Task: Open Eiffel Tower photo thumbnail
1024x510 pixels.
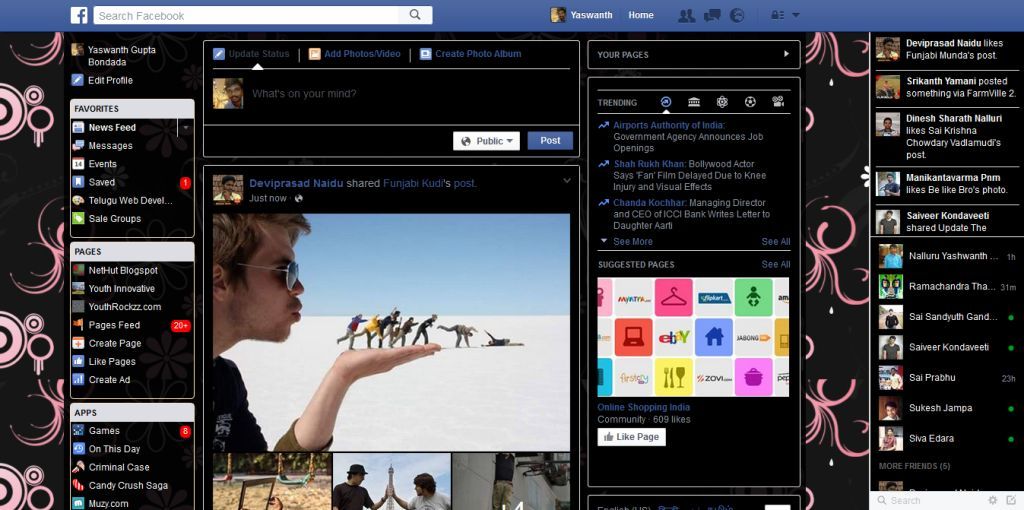Action: click(392, 482)
